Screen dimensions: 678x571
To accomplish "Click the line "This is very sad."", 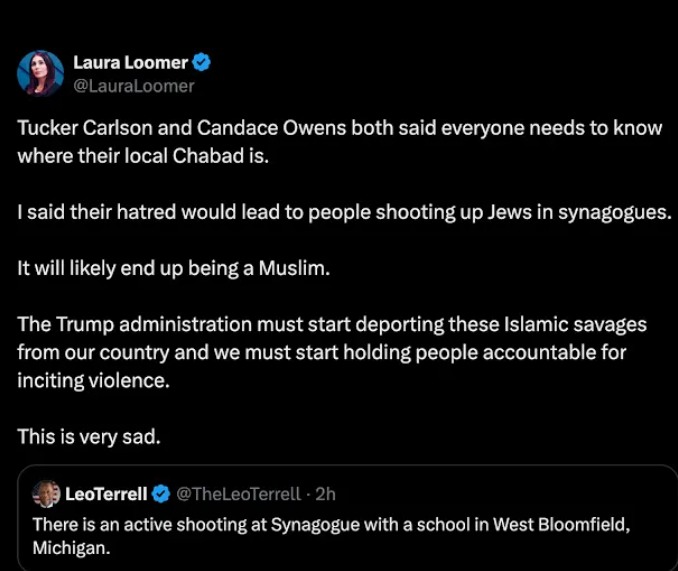I will pos(89,437).
